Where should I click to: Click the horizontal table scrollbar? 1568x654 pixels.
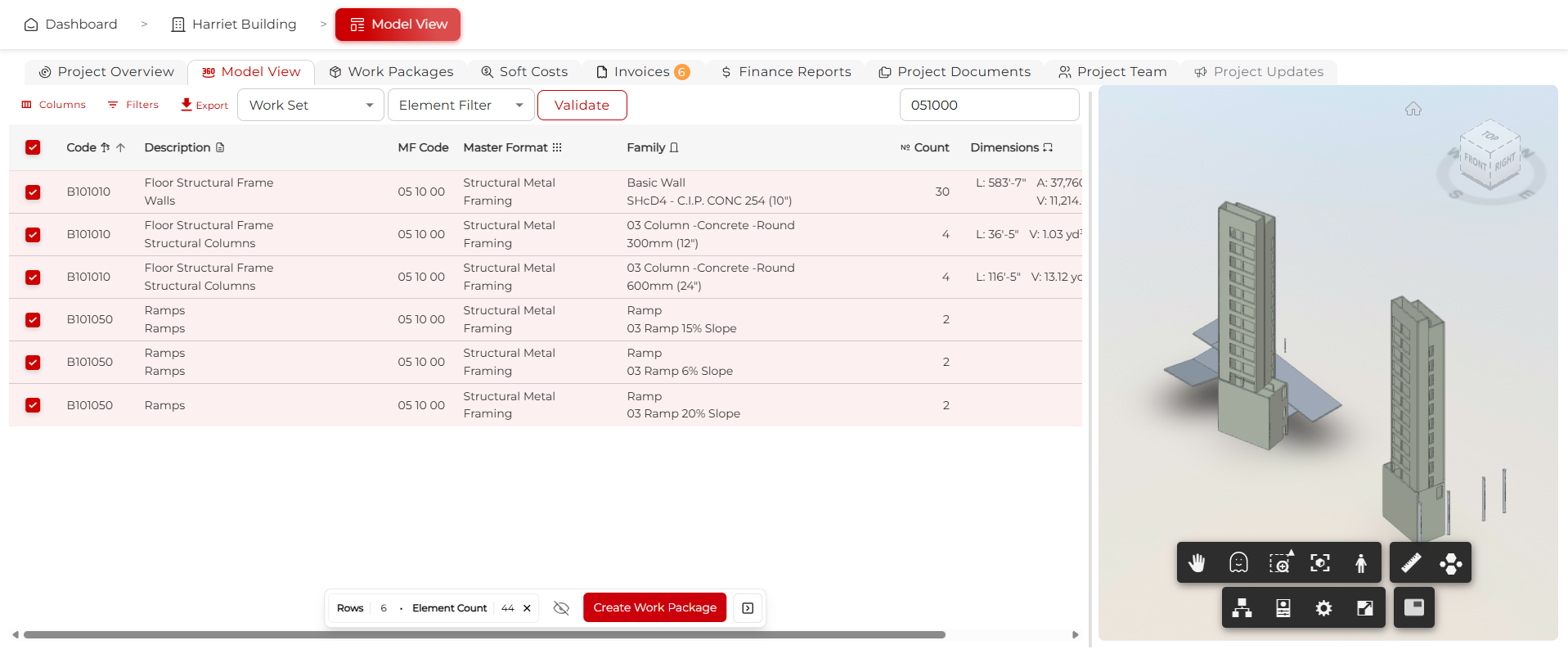pos(484,634)
